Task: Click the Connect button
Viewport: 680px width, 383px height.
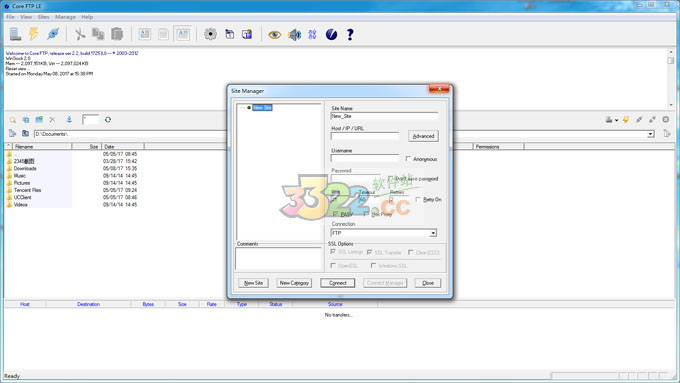Action: tap(337, 283)
